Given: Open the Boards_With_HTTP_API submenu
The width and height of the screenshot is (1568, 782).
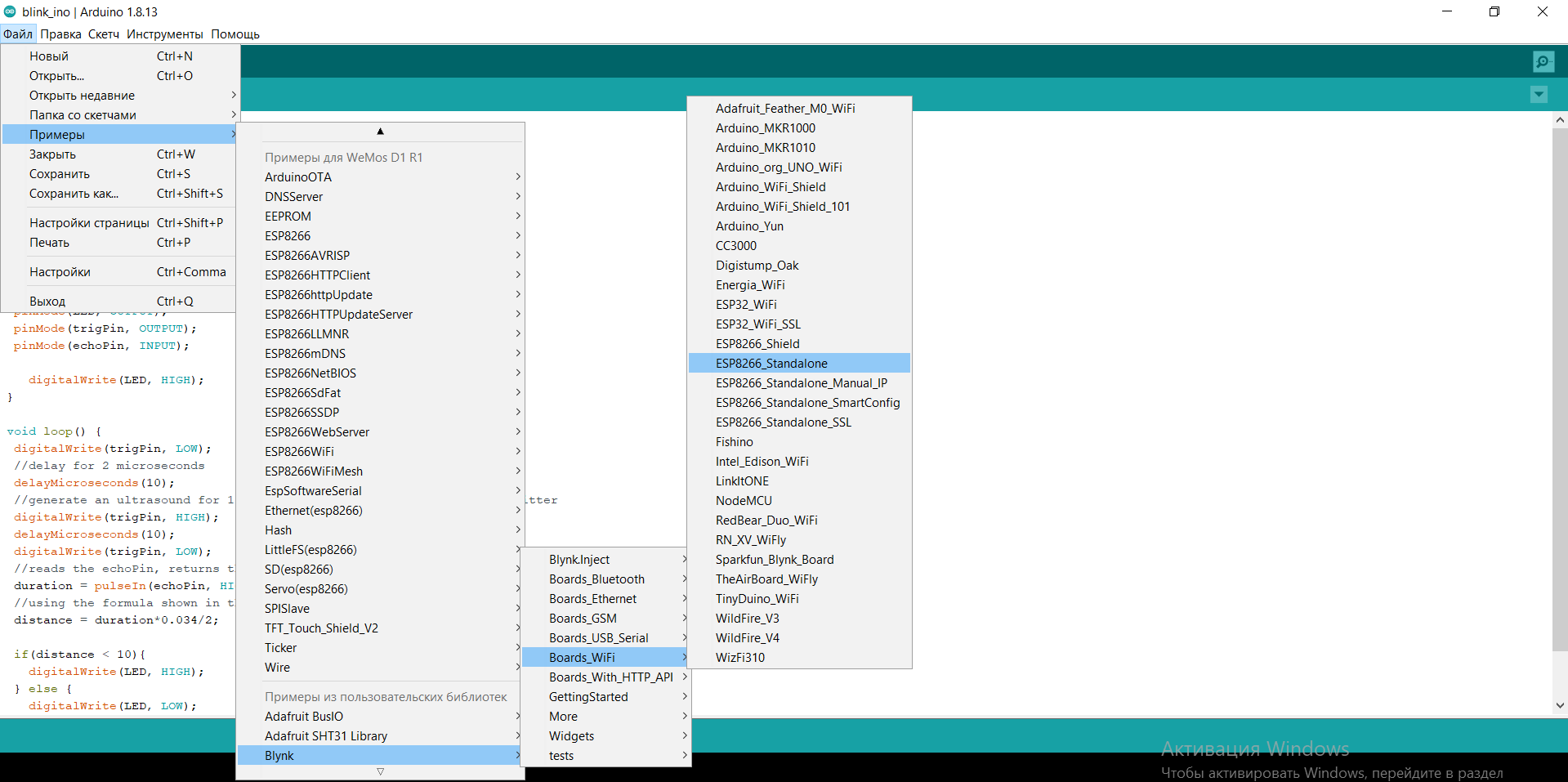Looking at the screenshot, I should click(605, 677).
